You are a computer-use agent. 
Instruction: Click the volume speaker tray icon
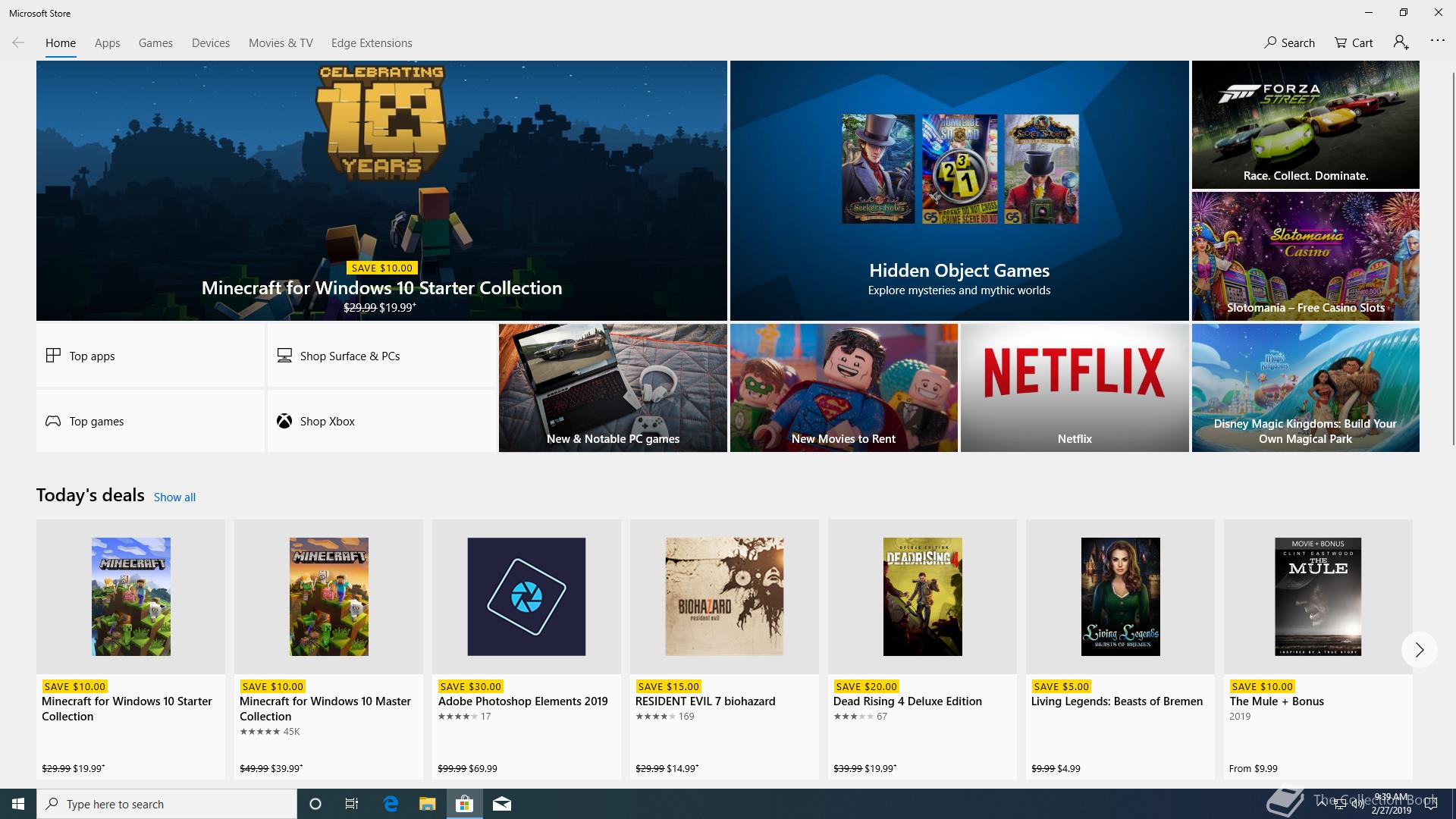tap(1357, 804)
